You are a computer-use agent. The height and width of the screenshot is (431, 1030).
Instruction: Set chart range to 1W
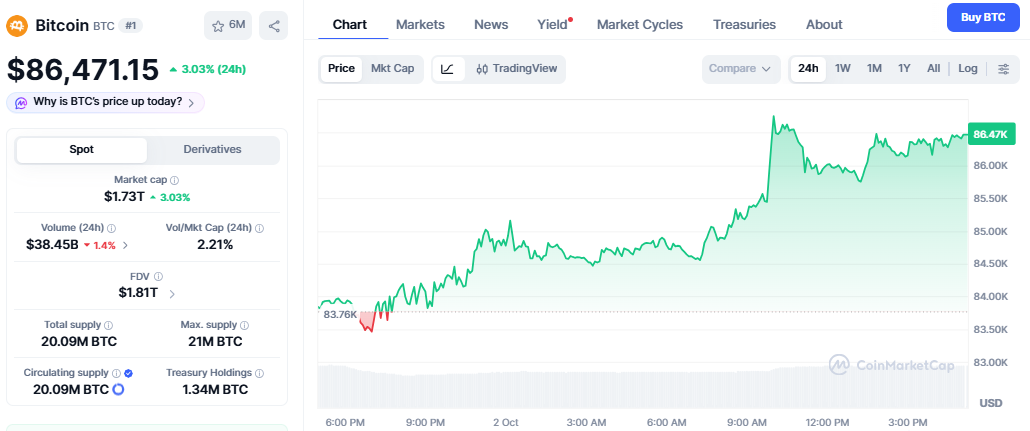843,68
